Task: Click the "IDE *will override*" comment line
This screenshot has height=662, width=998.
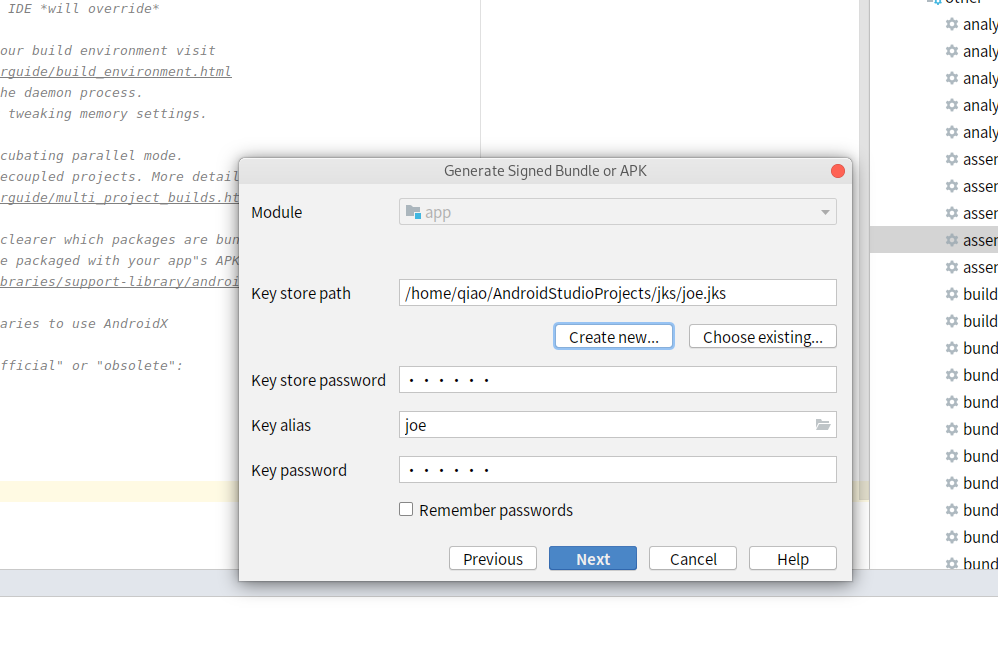Action: pyautogui.click(x=83, y=9)
